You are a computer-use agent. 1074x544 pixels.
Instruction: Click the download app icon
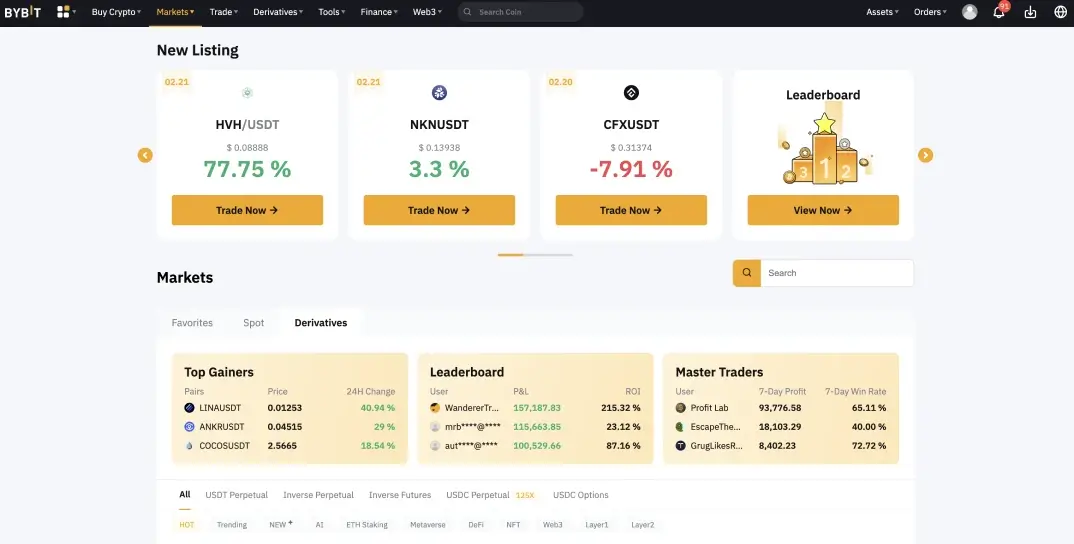tap(1030, 12)
